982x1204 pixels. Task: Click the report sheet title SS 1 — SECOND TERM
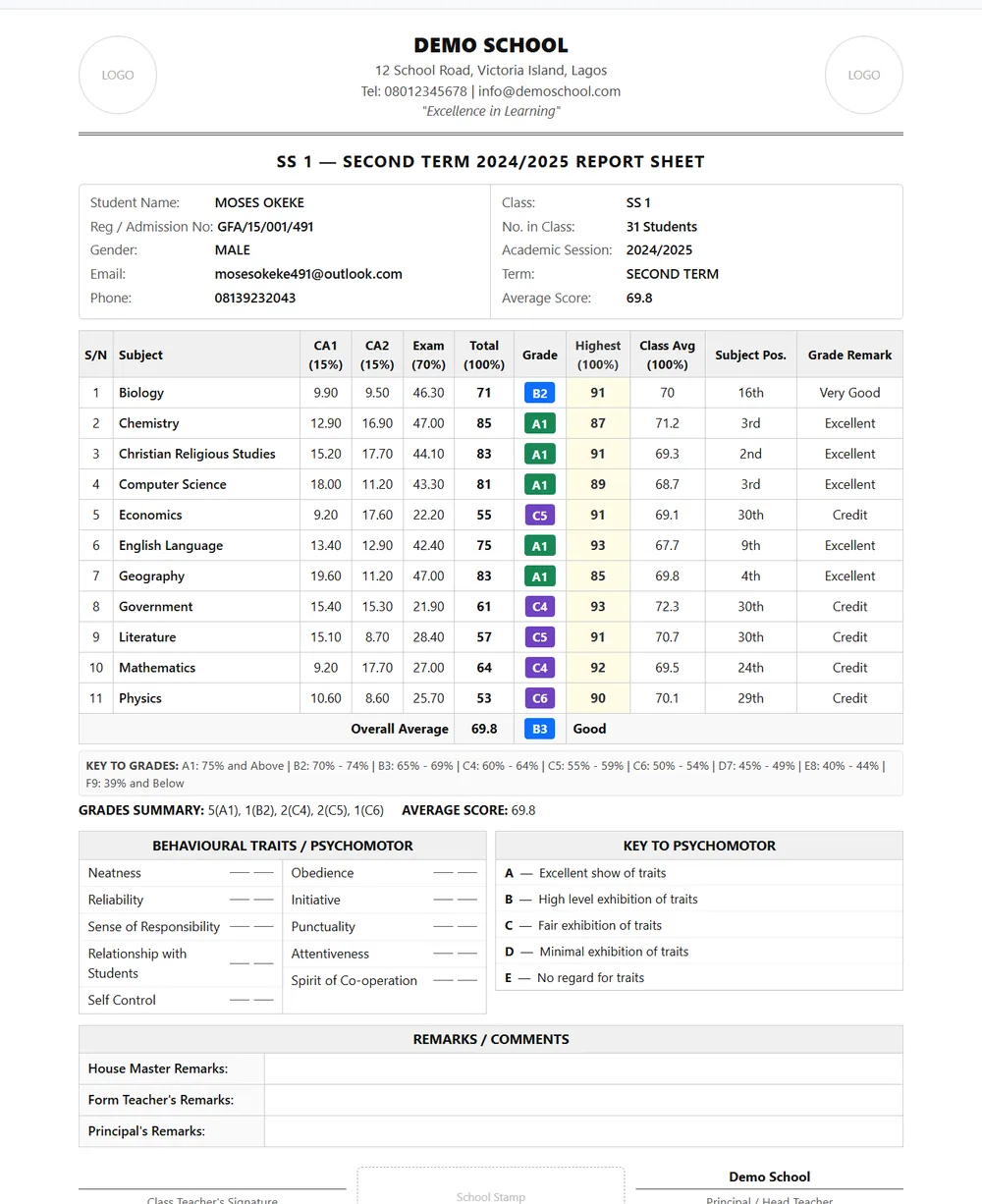coord(491,161)
